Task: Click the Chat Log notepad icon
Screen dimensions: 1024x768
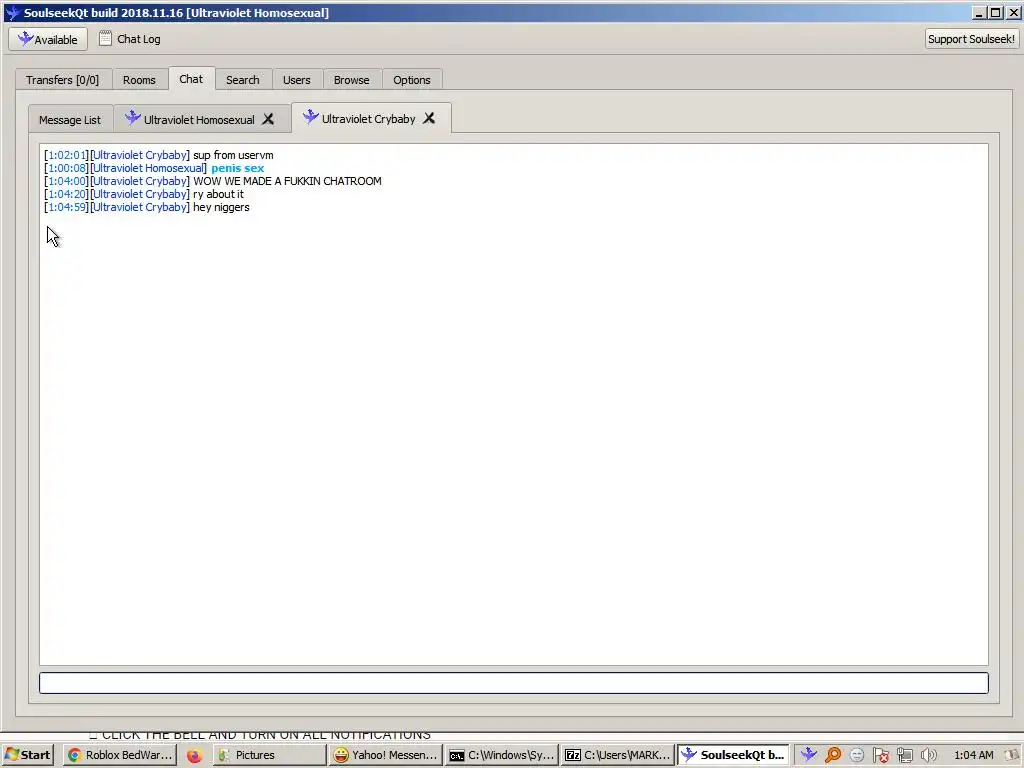Action: click(x=105, y=39)
